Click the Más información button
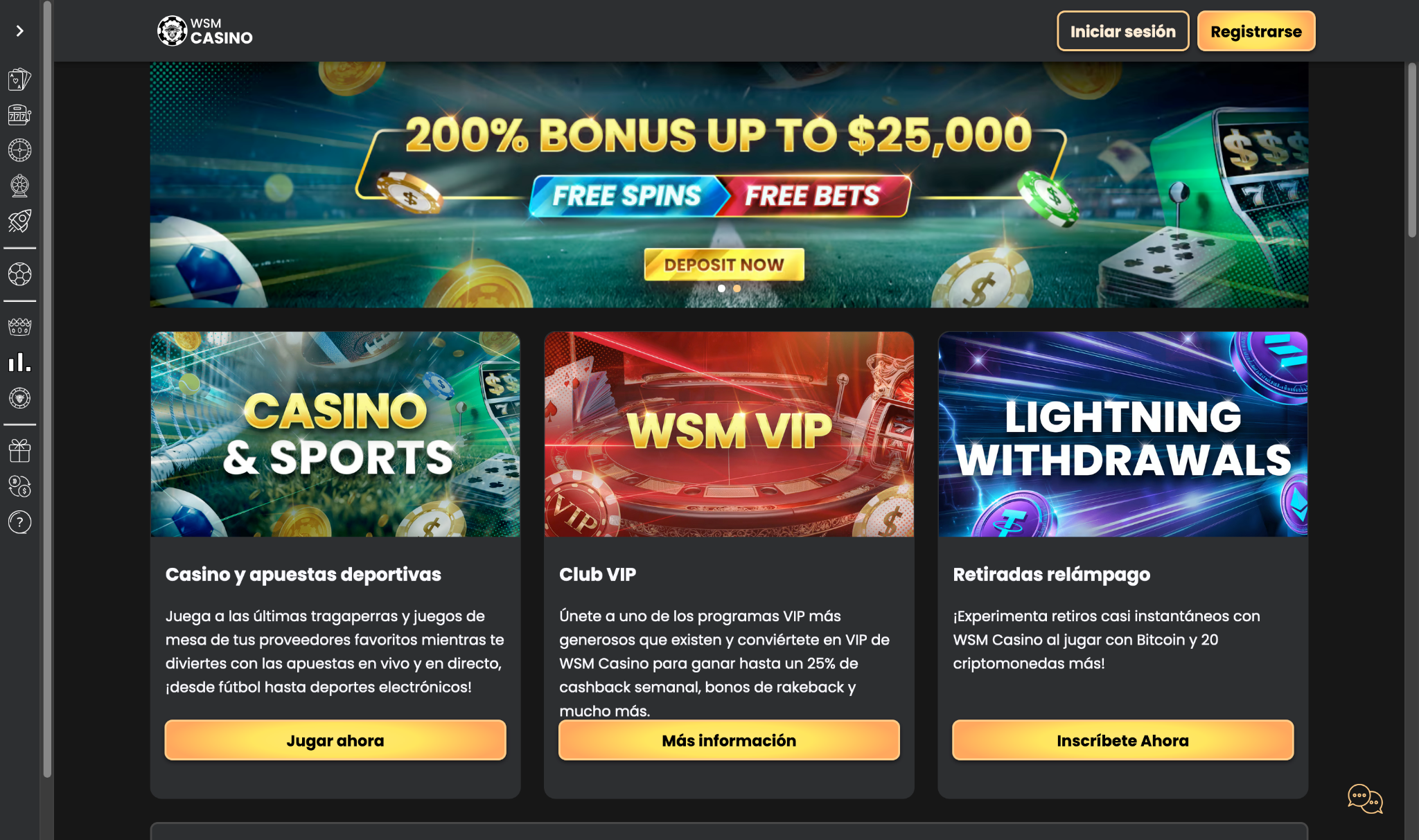The width and height of the screenshot is (1419, 840). point(729,740)
